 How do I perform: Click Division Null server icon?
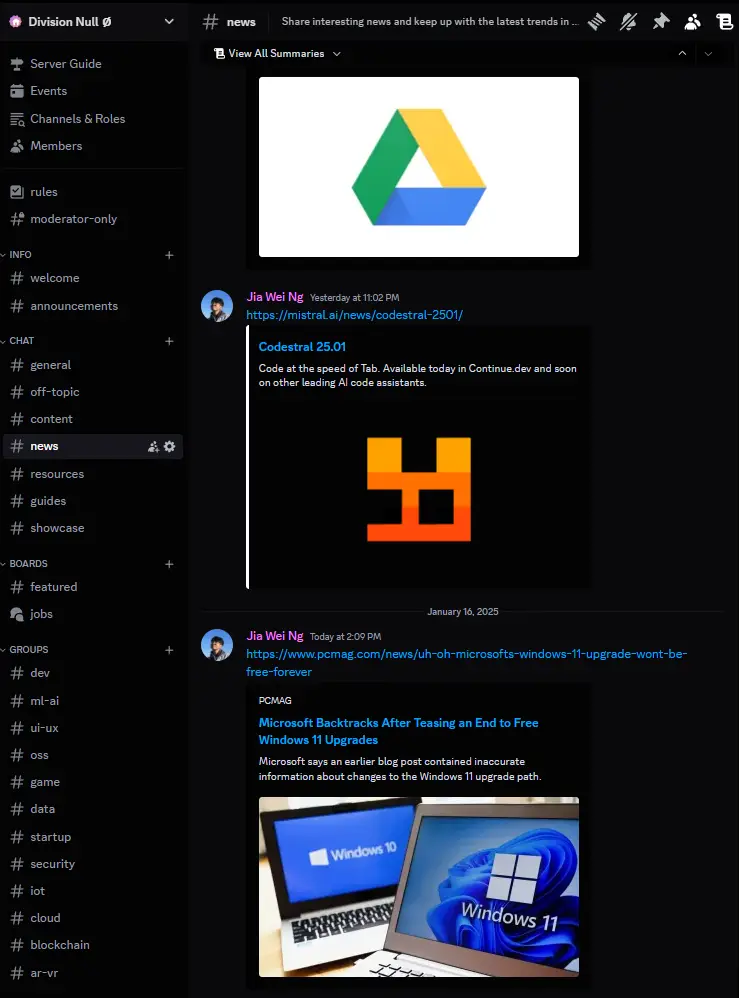pos(15,22)
